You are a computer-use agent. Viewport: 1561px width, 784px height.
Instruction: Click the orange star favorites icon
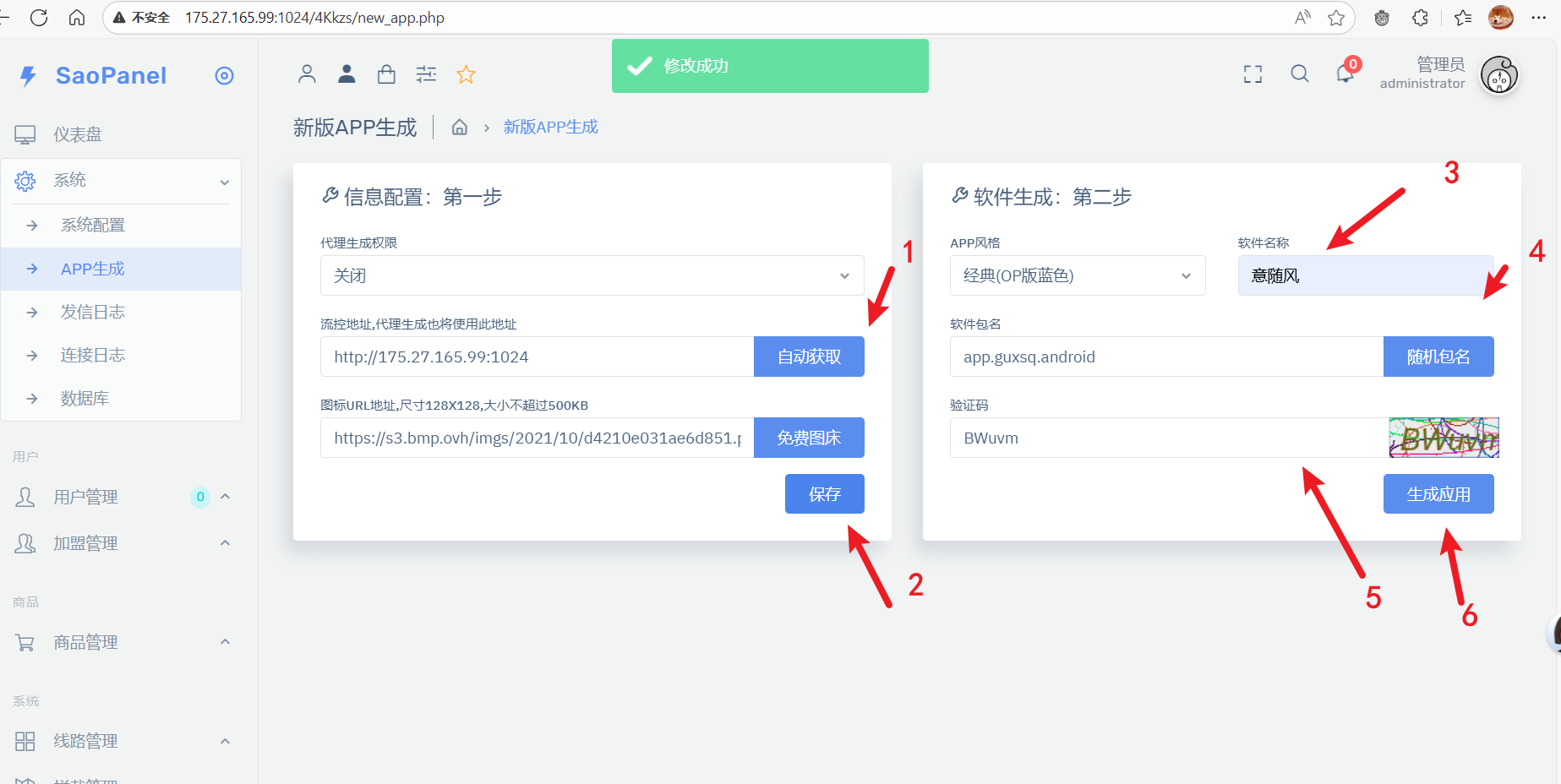pos(466,74)
